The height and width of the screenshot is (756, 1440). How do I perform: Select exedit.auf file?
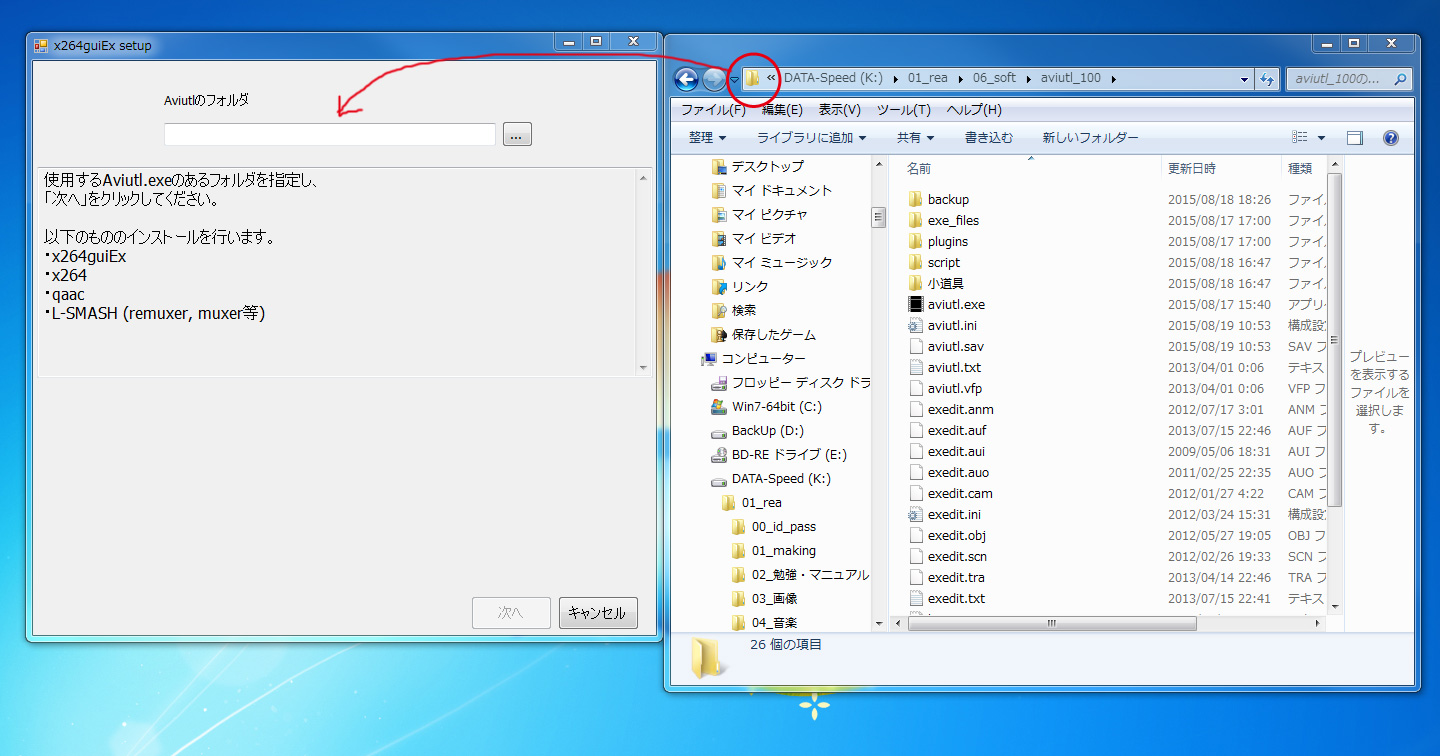tap(957, 430)
